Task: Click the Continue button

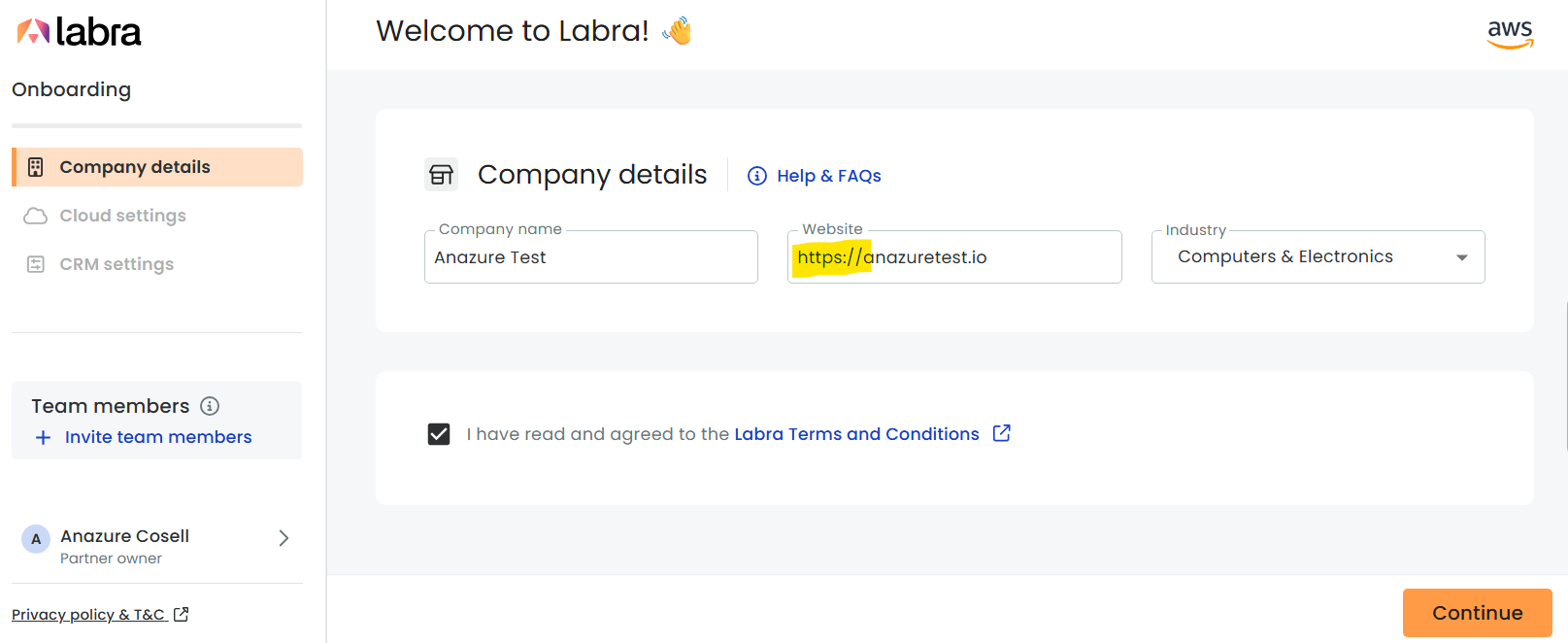Action: (1477, 613)
